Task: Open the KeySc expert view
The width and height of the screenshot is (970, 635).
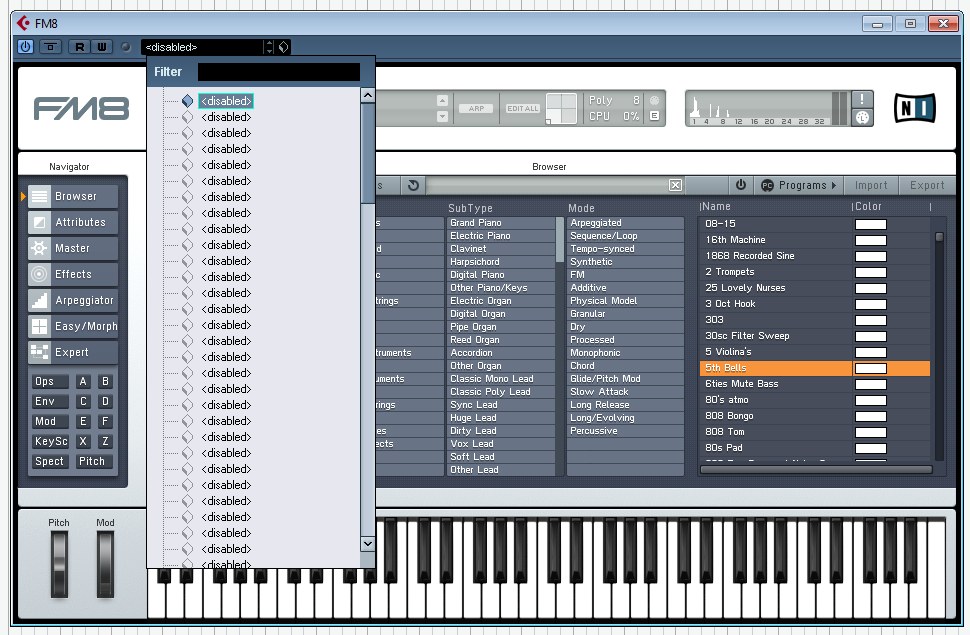Action: (49, 441)
